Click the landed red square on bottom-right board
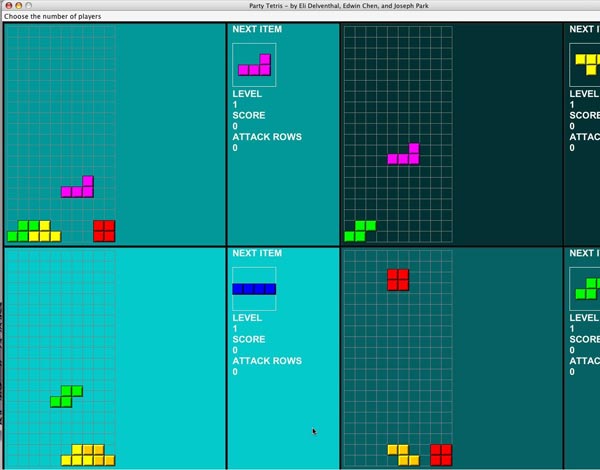This screenshot has height=470, width=600. point(441,455)
